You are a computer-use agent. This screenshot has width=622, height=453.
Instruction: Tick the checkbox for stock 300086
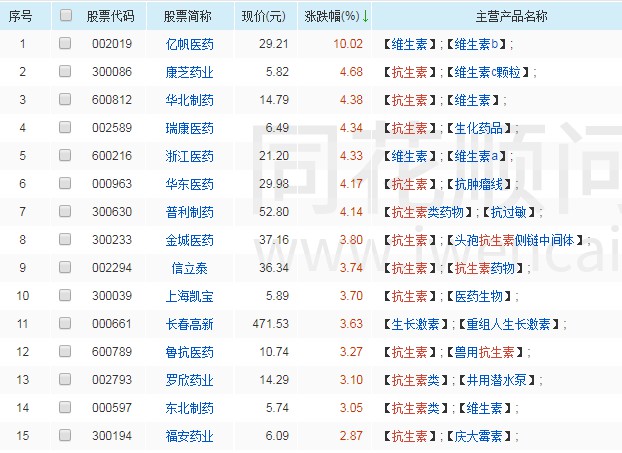[x=65, y=71]
